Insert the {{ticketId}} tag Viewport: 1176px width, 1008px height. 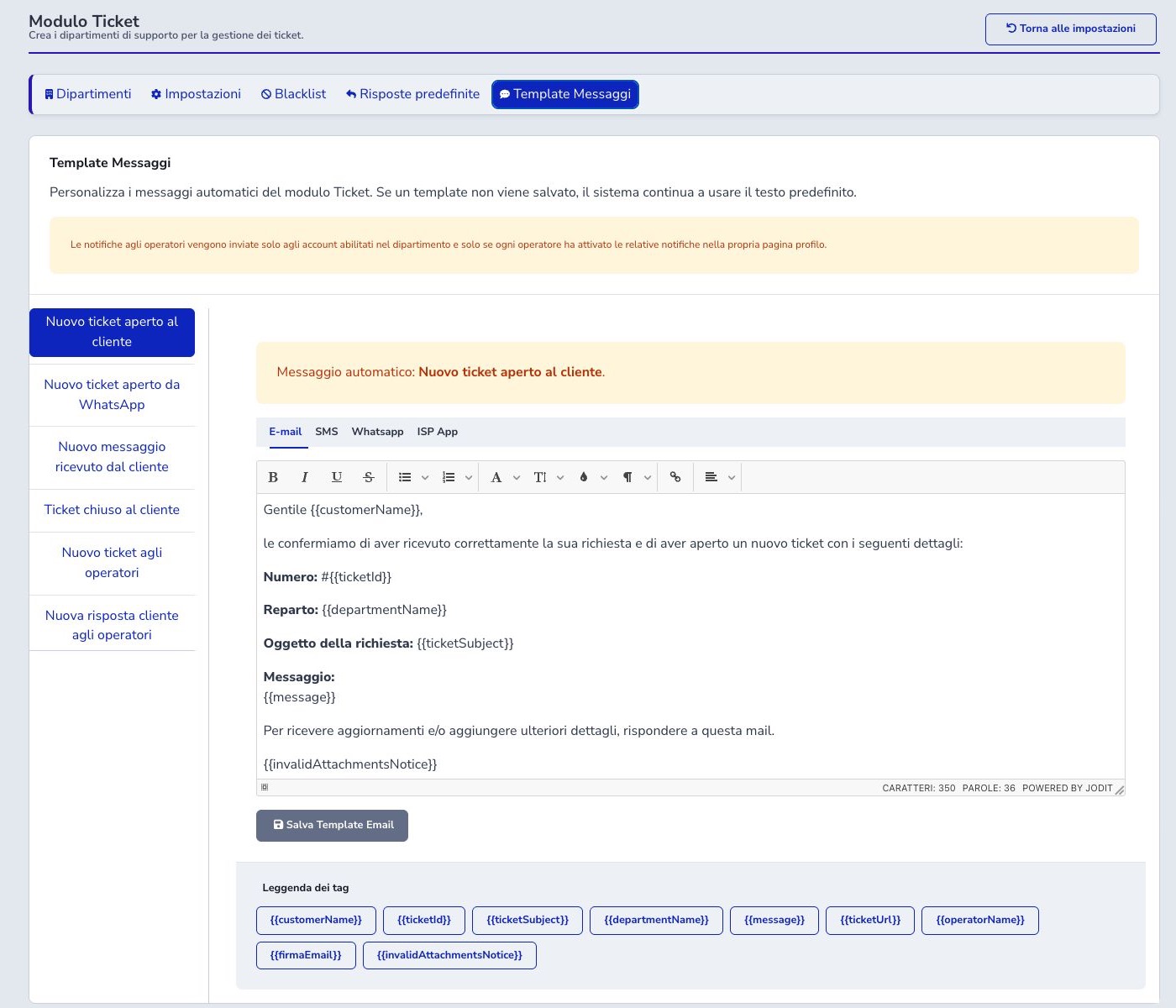pos(424,920)
